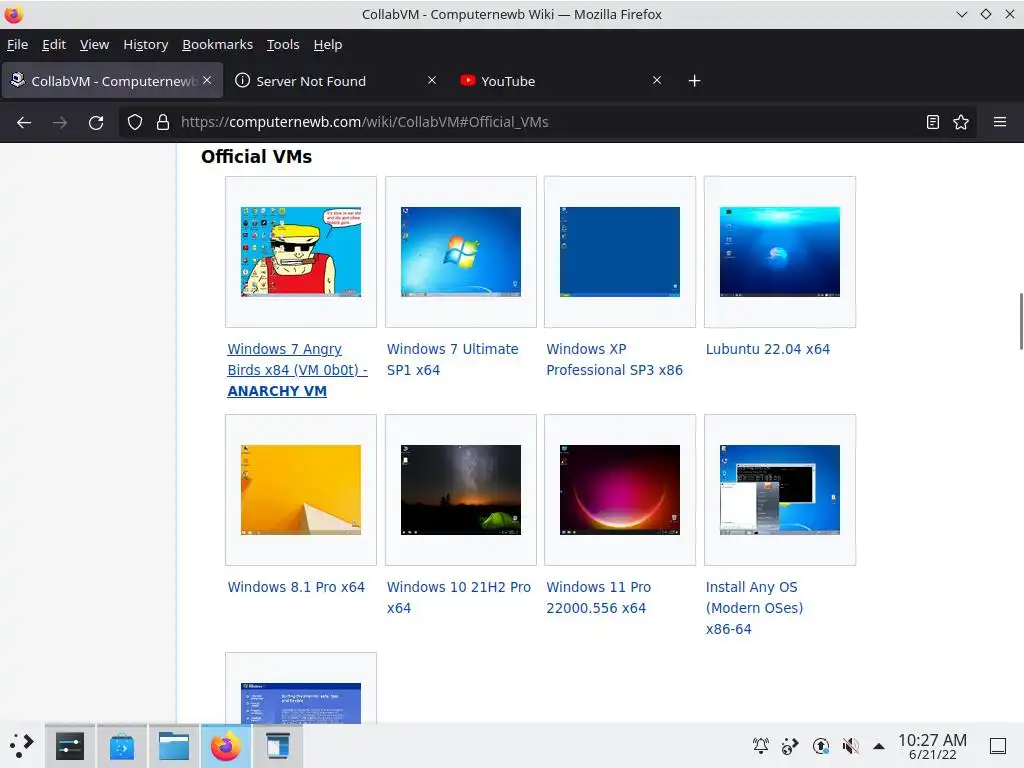
Task: Close the CollabVM tab
Action: [x=207, y=80]
